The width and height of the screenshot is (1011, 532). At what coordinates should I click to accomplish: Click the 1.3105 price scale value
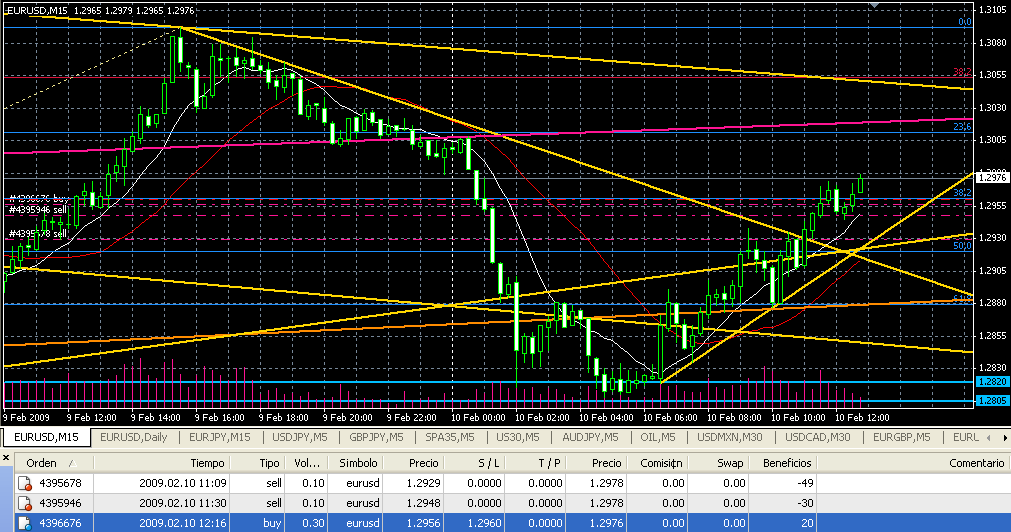point(993,10)
